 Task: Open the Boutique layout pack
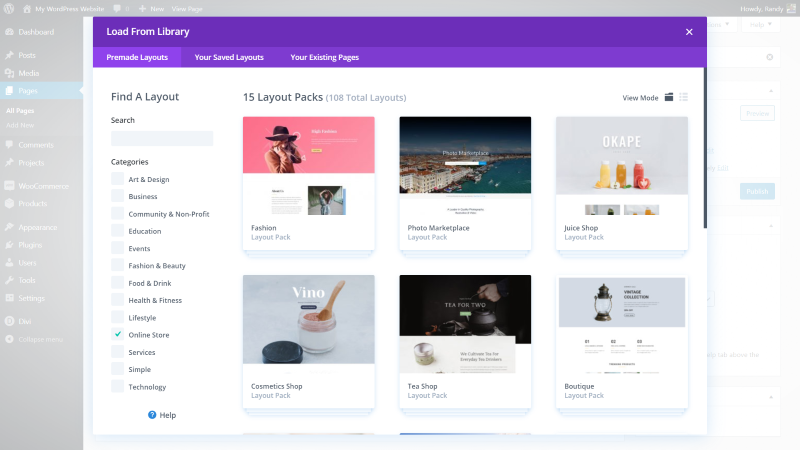click(622, 341)
